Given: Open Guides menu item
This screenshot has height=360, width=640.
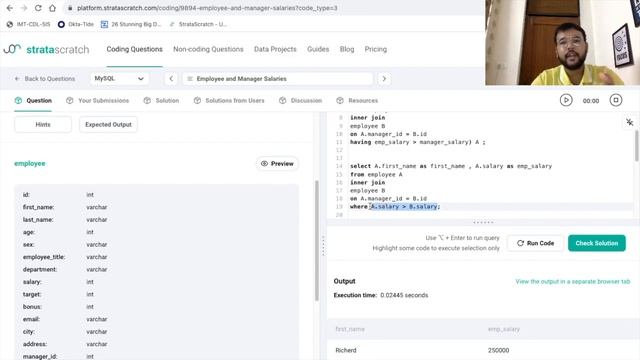Looking at the screenshot, I should (x=318, y=49).
